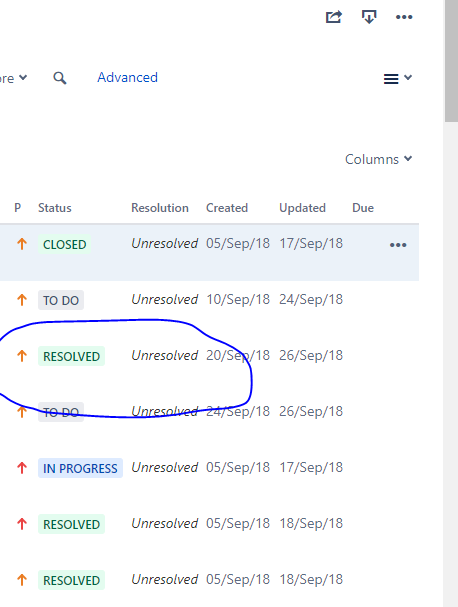The height and width of the screenshot is (607, 458).
Task: Open the Advanced search link
Action: pos(127,77)
